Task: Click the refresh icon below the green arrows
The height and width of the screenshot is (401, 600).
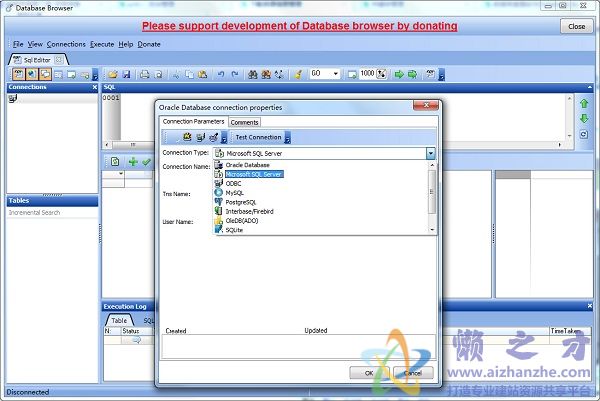Action: point(584,135)
